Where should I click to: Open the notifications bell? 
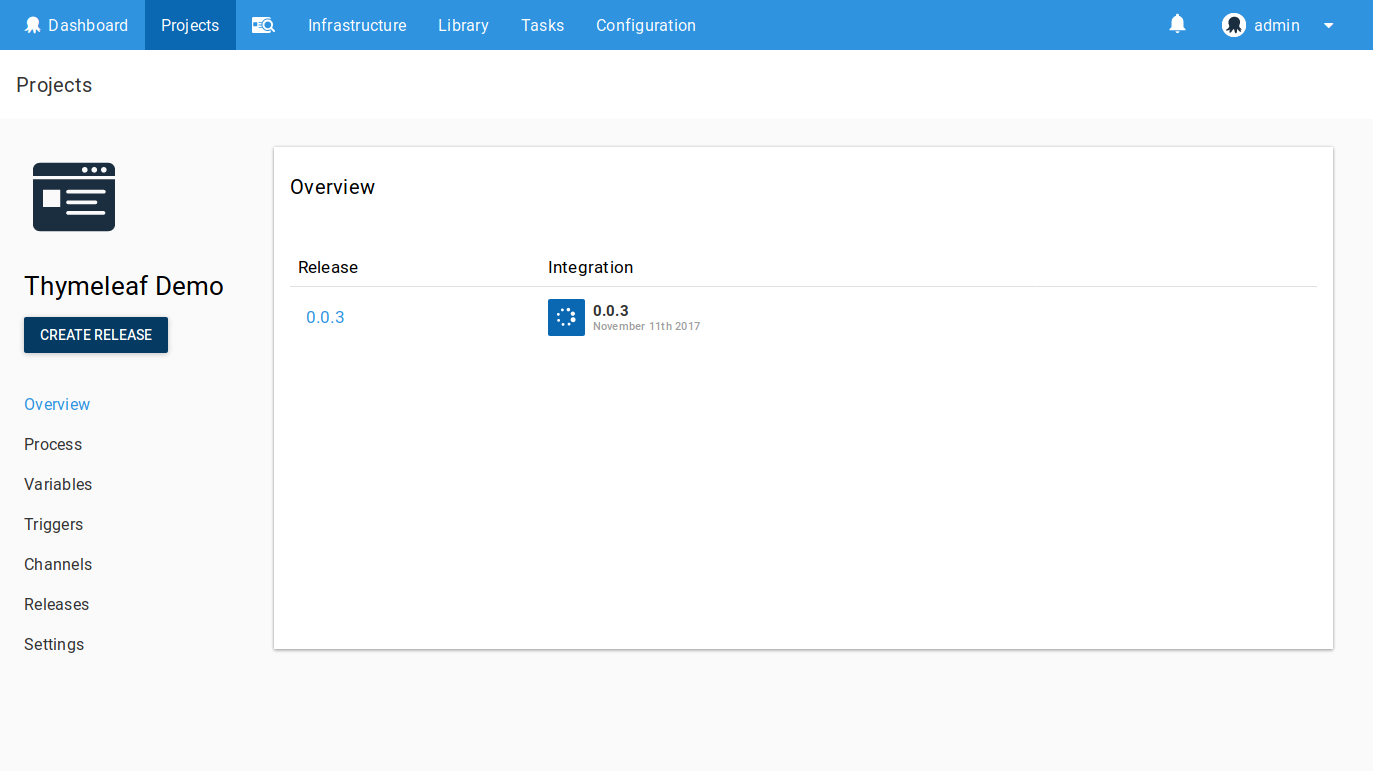1177,24
